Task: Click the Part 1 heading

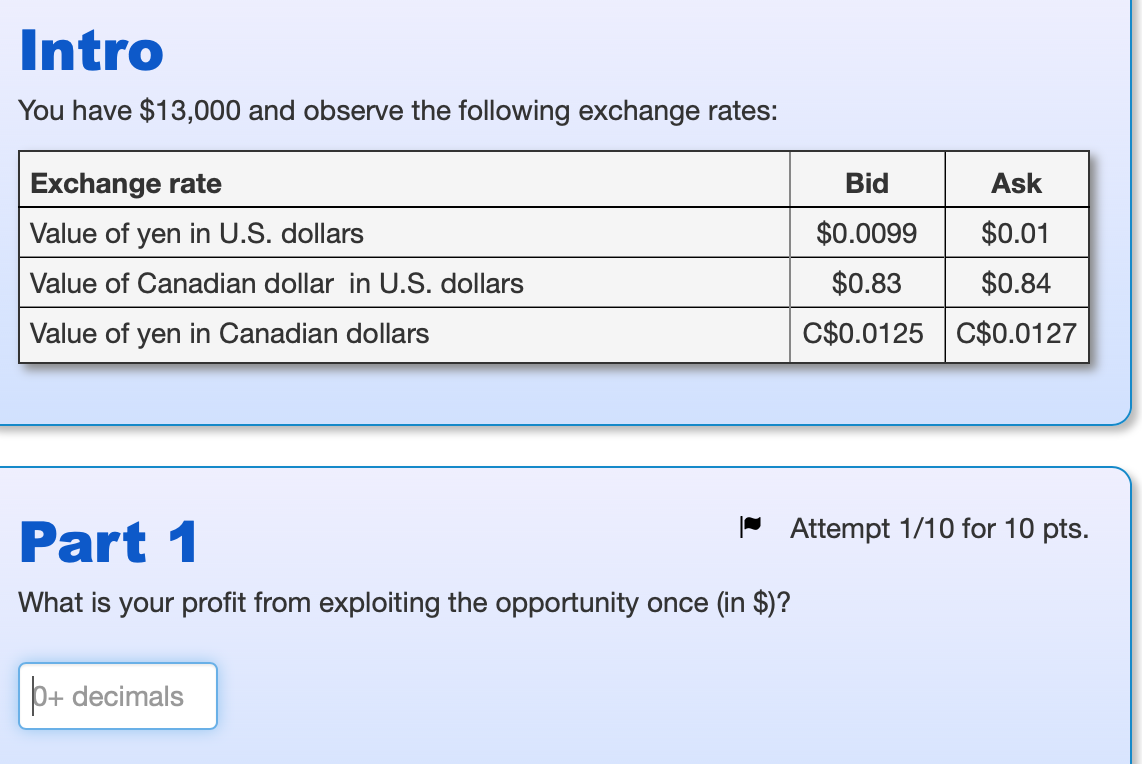Action: (x=108, y=542)
